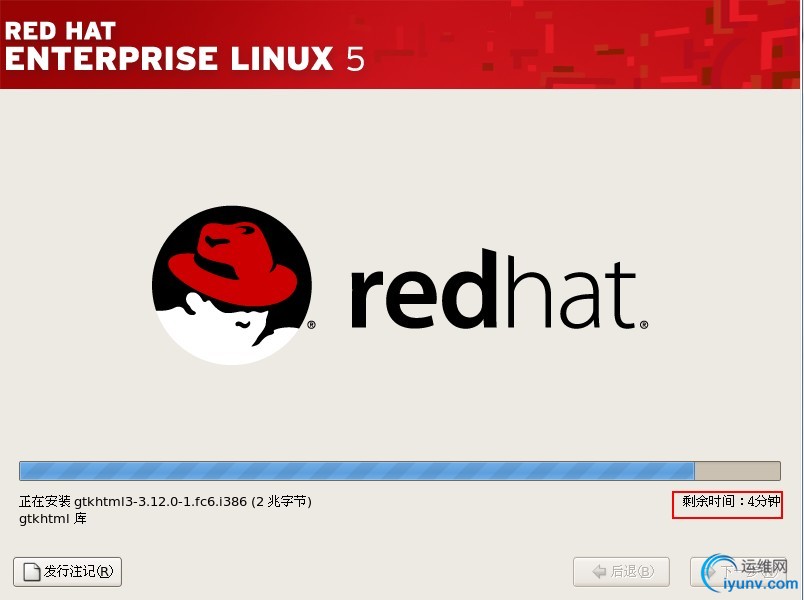The height and width of the screenshot is (600, 804).
Task: Click the unfilled gray end of the progress bar
Action: click(737, 471)
